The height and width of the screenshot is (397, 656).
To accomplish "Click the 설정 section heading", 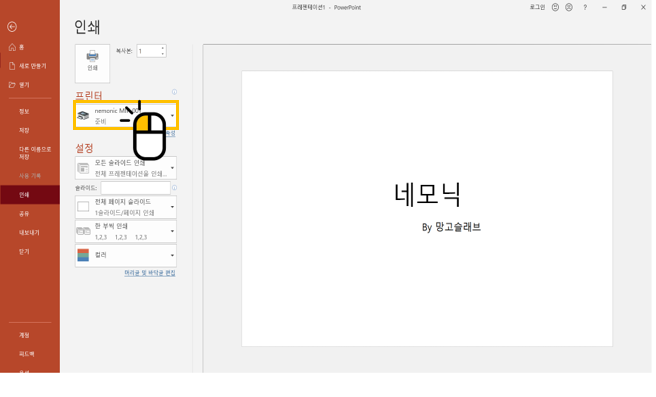I will click(84, 148).
